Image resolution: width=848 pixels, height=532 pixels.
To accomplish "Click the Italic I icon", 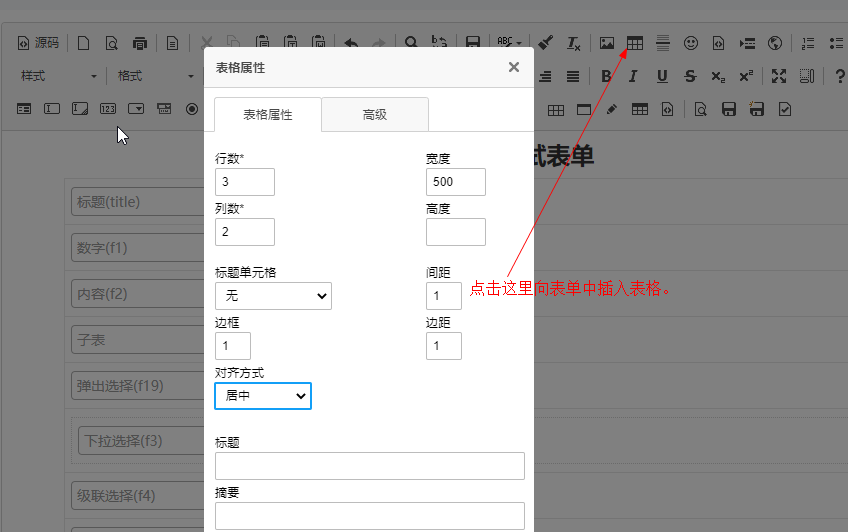I will 633,76.
